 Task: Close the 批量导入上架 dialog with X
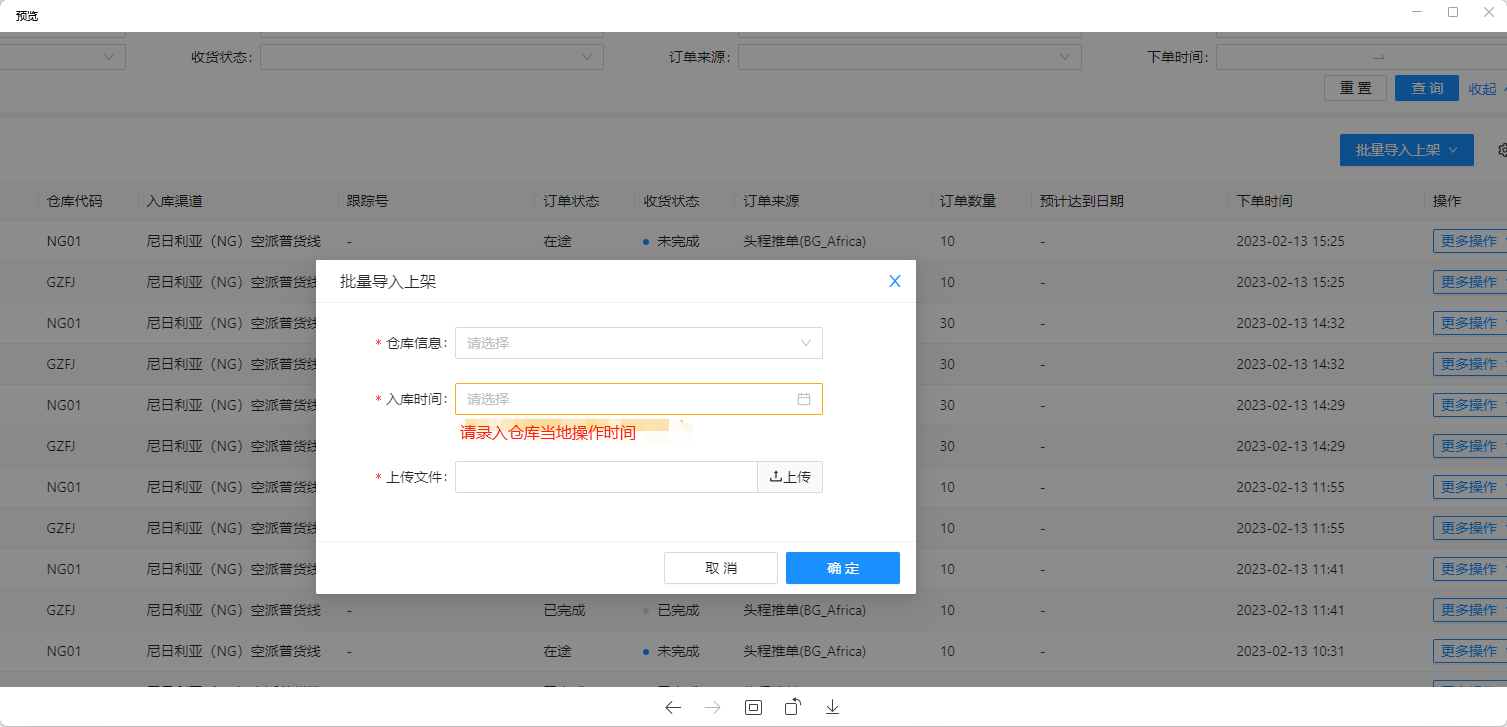point(895,282)
